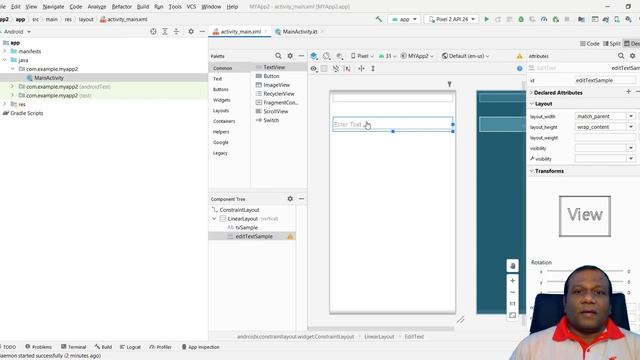This screenshot has height=360, width=640.
Task: Switch to the MainActivity.kt tab
Action: [x=300, y=31]
